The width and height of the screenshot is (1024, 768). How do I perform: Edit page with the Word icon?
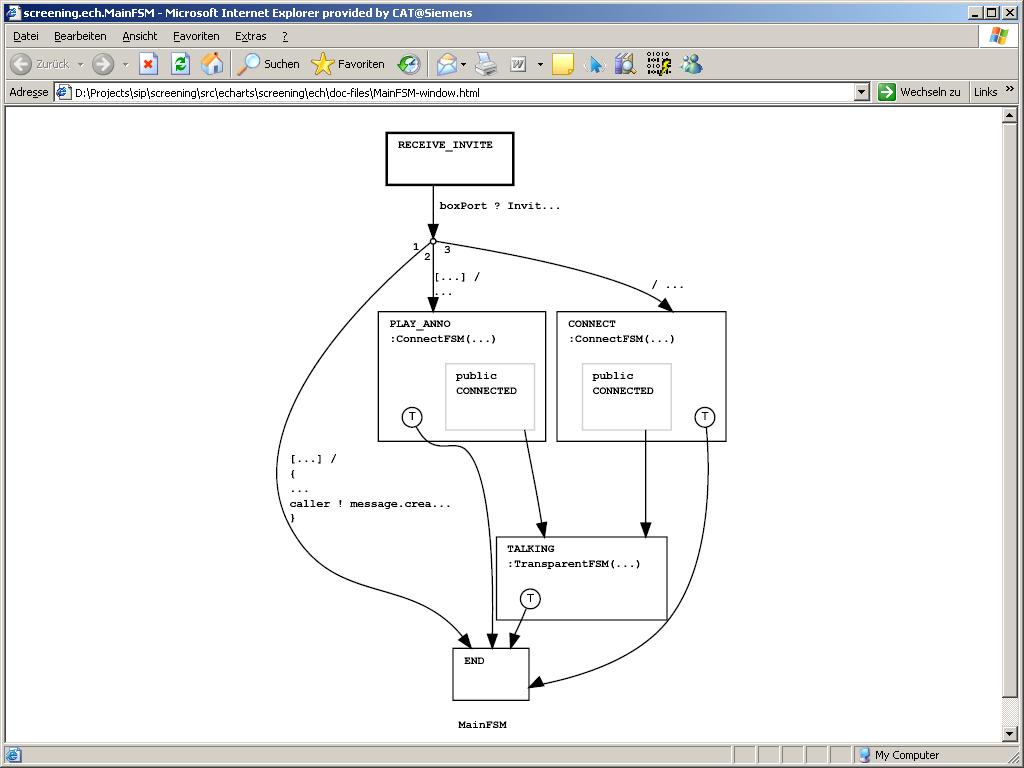(x=518, y=64)
